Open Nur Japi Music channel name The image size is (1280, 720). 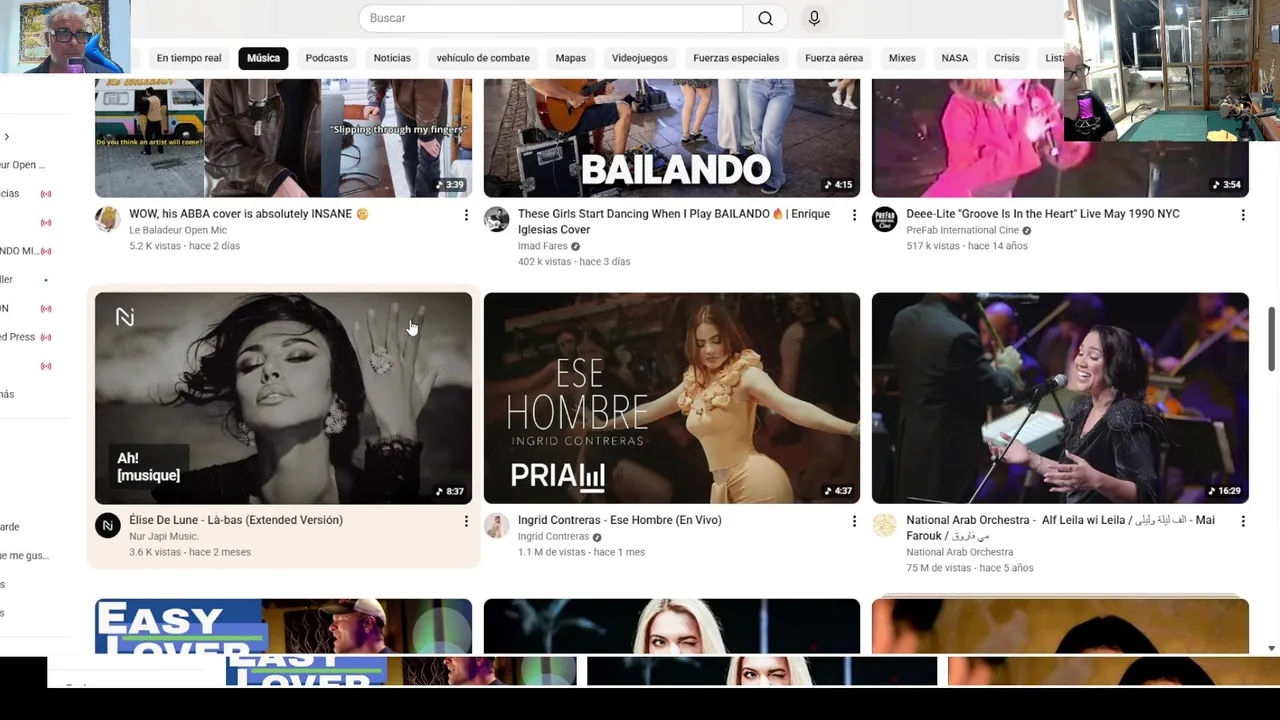[163, 536]
